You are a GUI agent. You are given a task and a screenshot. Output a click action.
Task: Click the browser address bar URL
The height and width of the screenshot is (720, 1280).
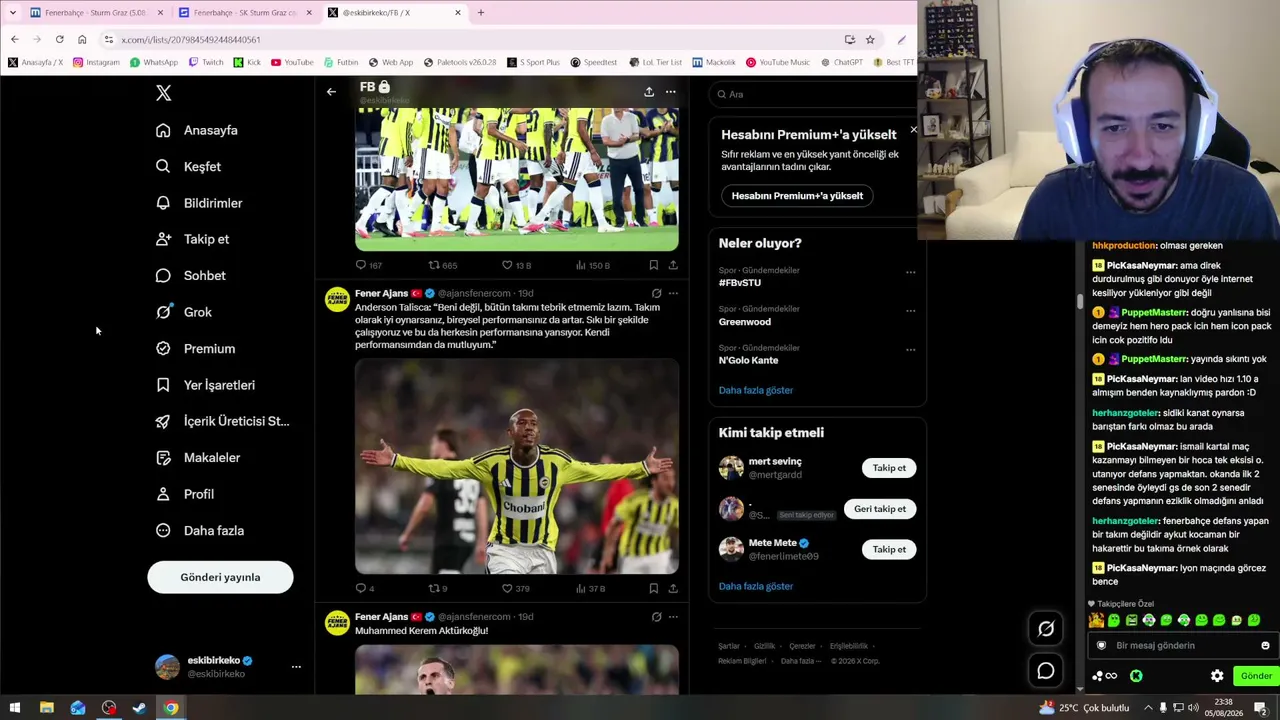click(191, 40)
